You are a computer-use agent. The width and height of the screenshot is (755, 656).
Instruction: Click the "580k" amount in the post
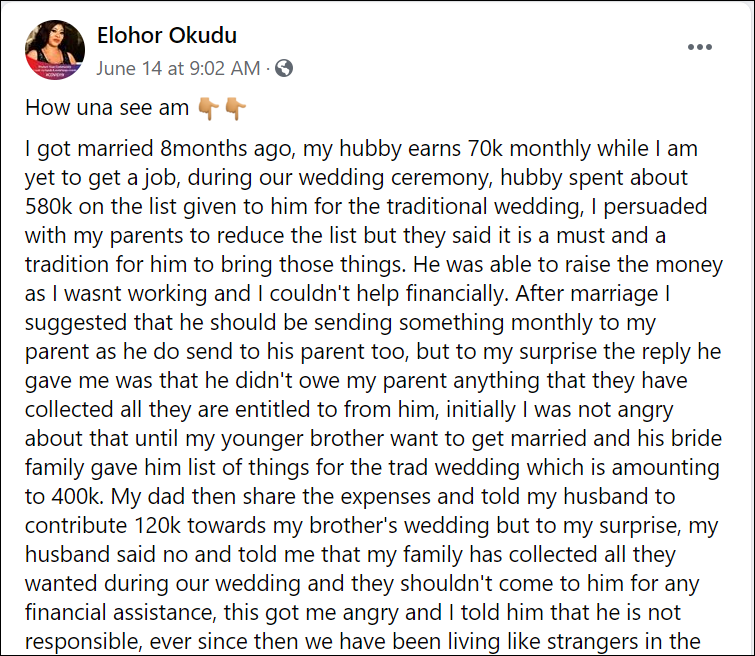click(x=48, y=206)
